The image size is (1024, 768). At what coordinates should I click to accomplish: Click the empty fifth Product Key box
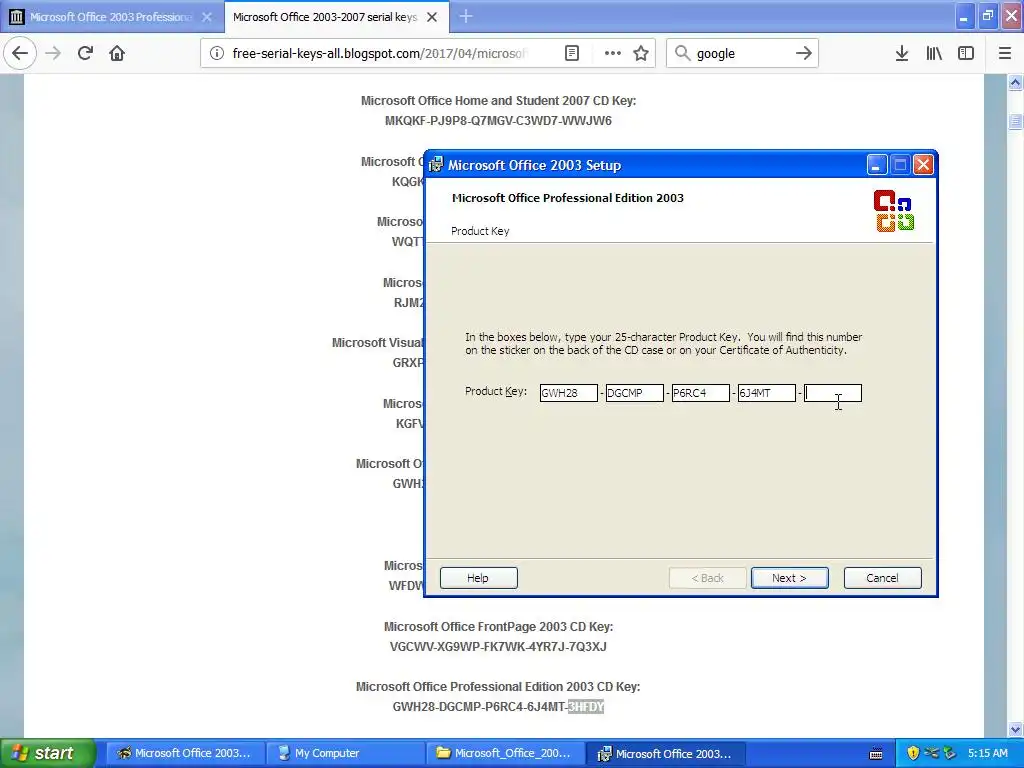pos(833,392)
